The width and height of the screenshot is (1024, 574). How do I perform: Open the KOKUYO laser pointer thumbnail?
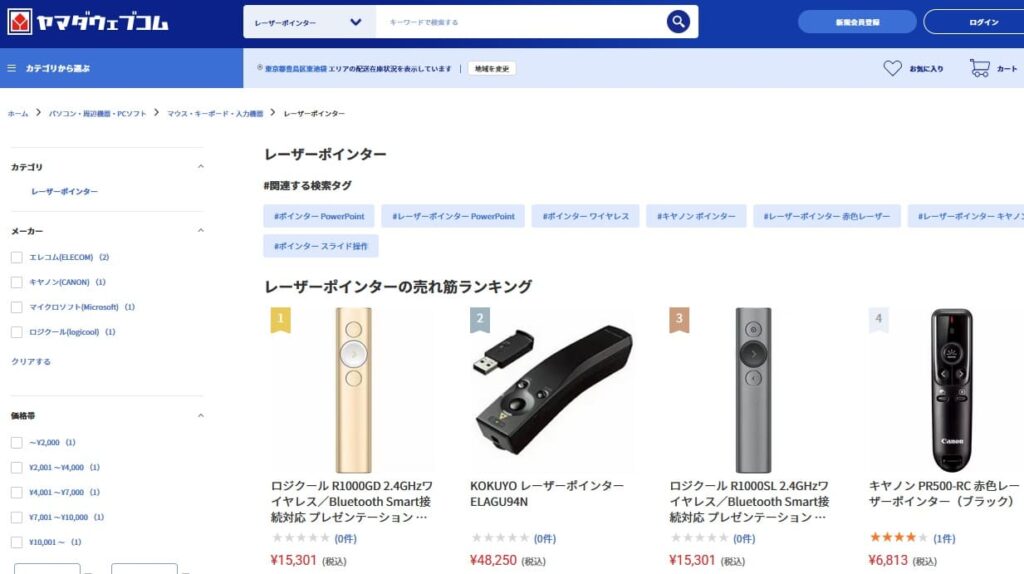click(x=552, y=390)
